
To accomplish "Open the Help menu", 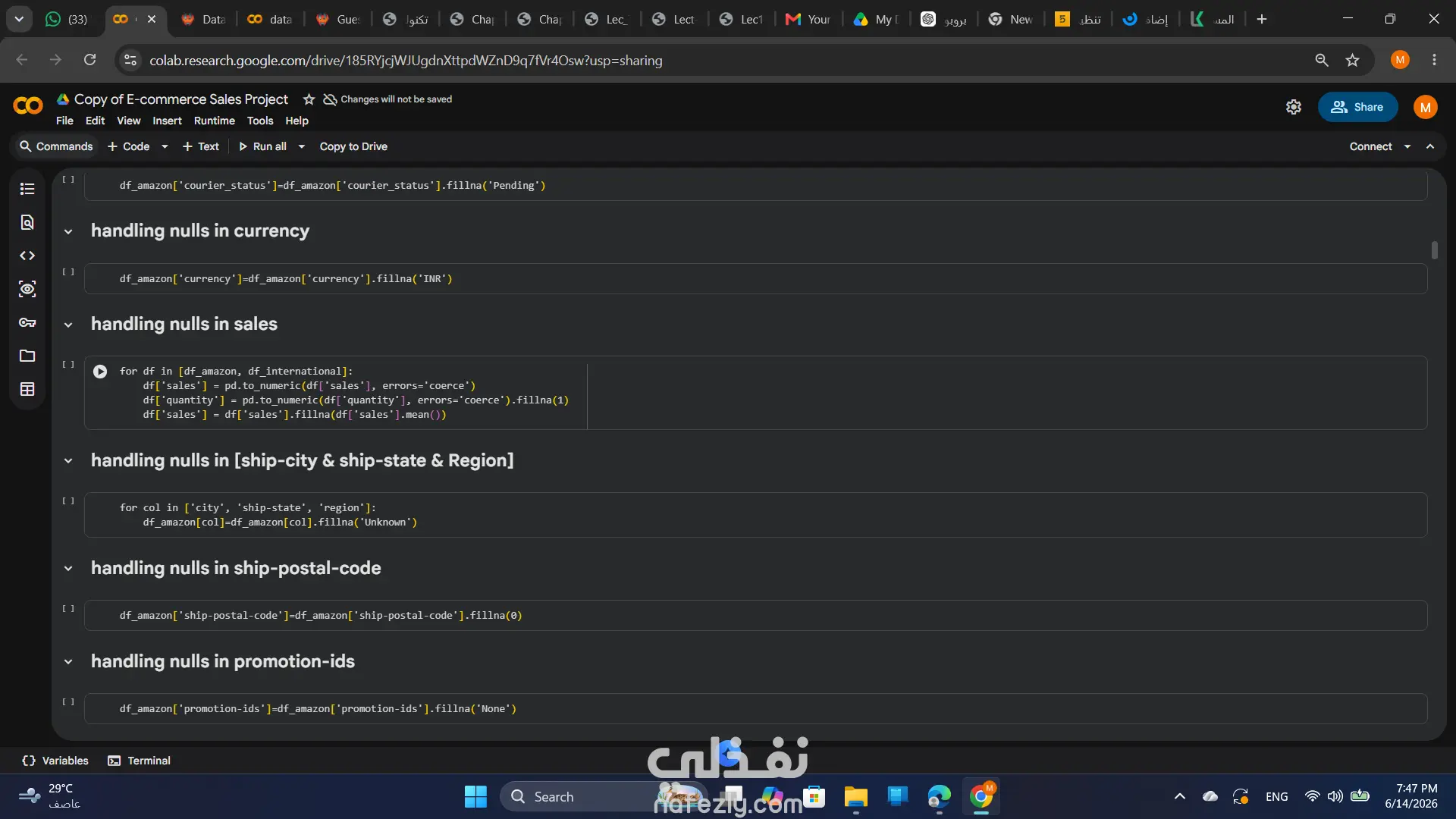I will (x=297, y=121).
